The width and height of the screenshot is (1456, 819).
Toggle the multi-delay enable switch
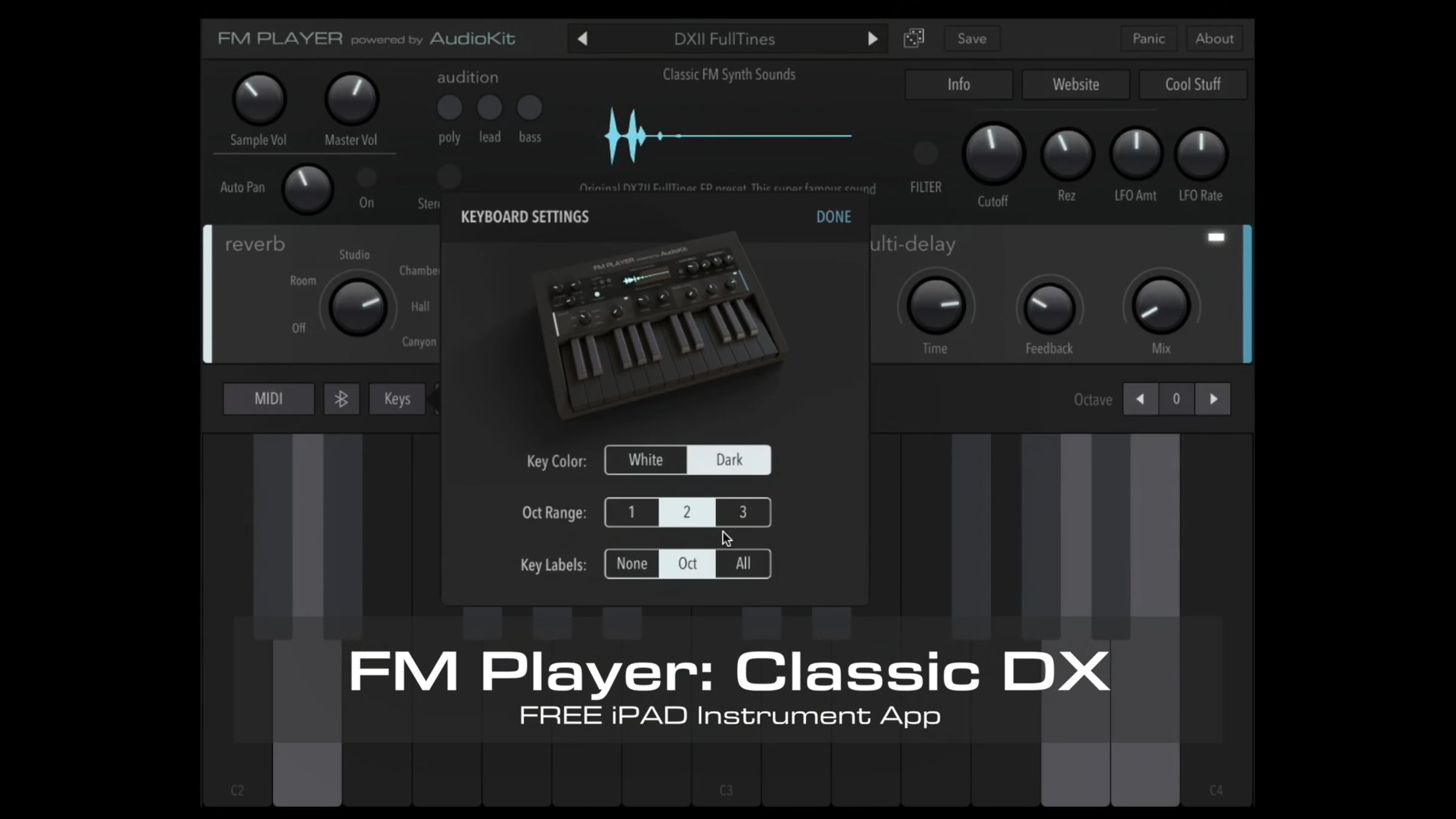click(1216, 237)
